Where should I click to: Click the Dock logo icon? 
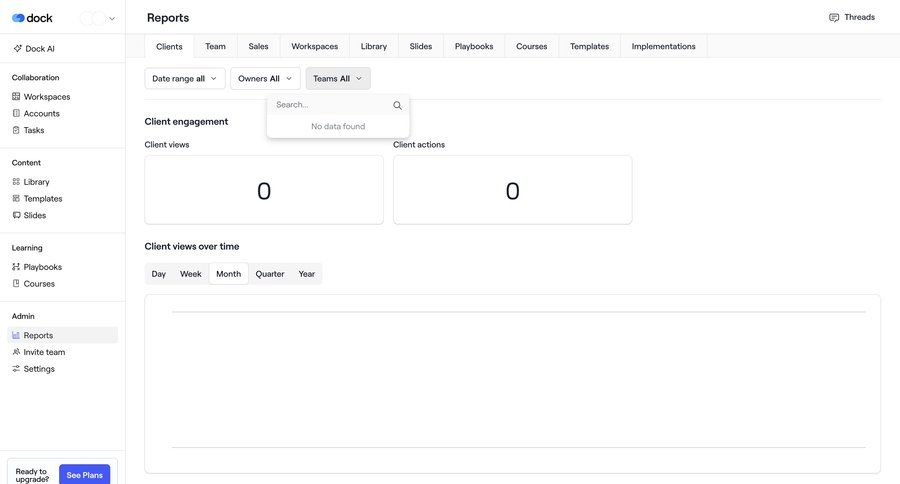18,18
